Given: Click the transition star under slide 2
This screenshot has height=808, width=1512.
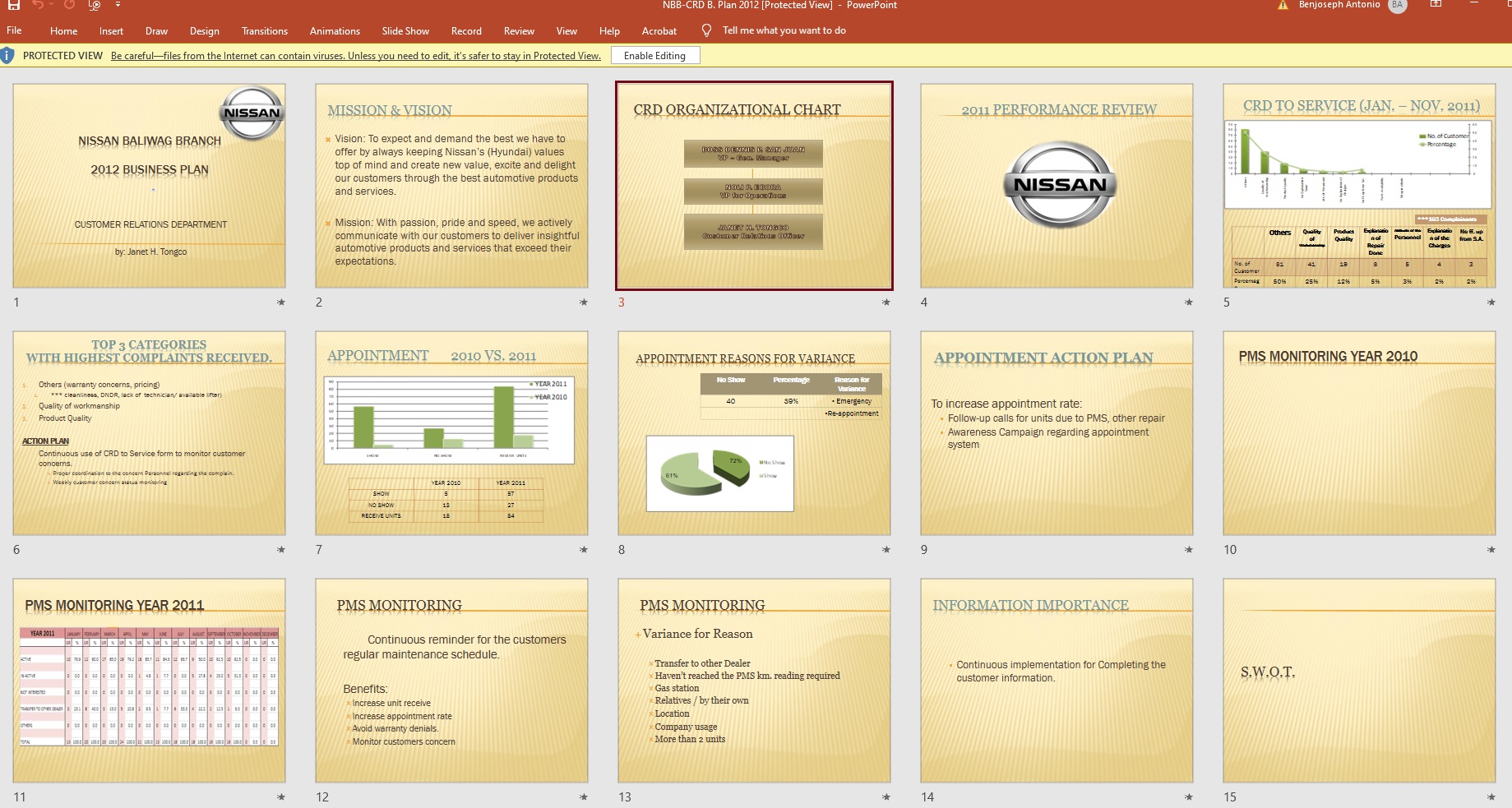Looking at the screenshot, I should click(x=584, y=302).
